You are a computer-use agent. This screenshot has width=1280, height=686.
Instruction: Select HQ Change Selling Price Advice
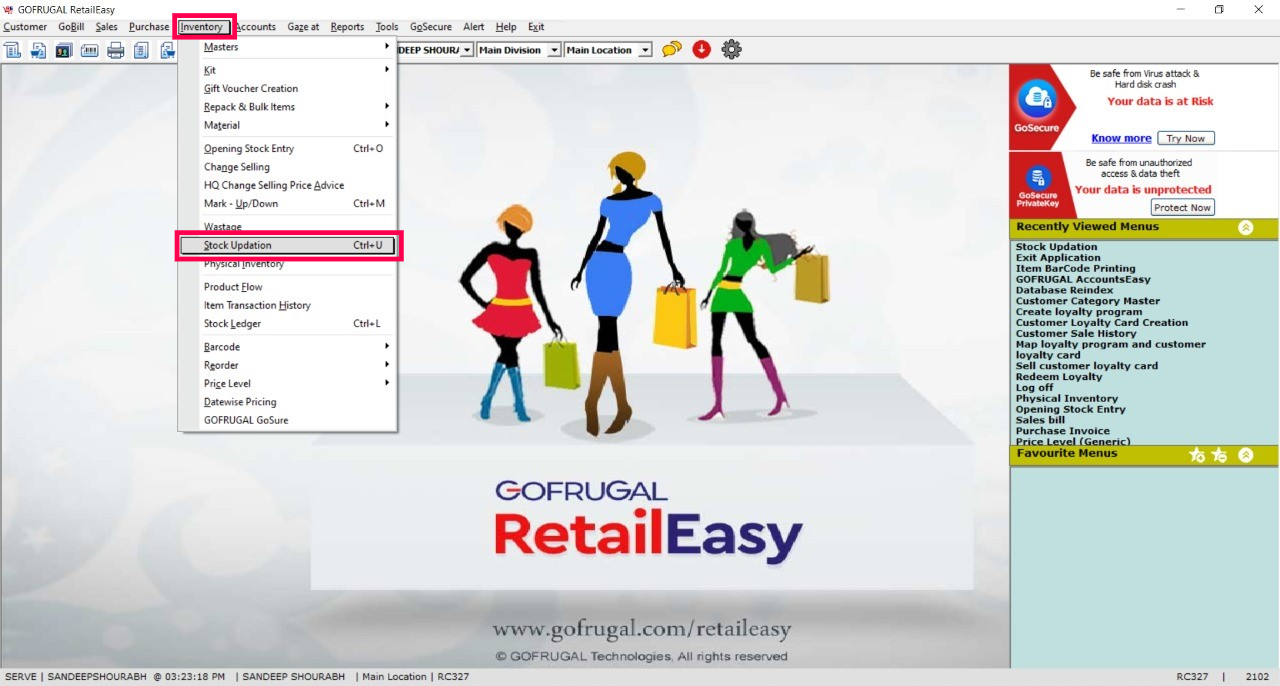point(288,185)
